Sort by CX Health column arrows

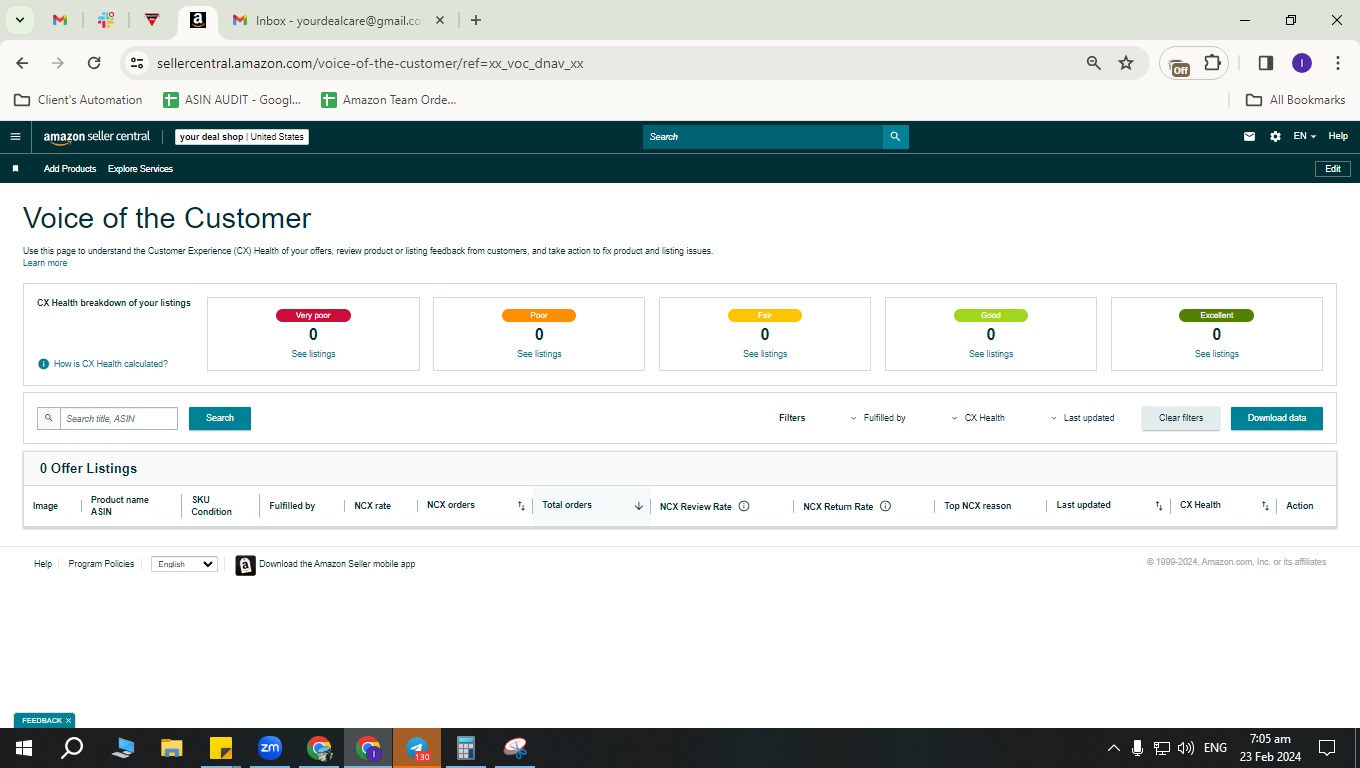point(1265,506)
